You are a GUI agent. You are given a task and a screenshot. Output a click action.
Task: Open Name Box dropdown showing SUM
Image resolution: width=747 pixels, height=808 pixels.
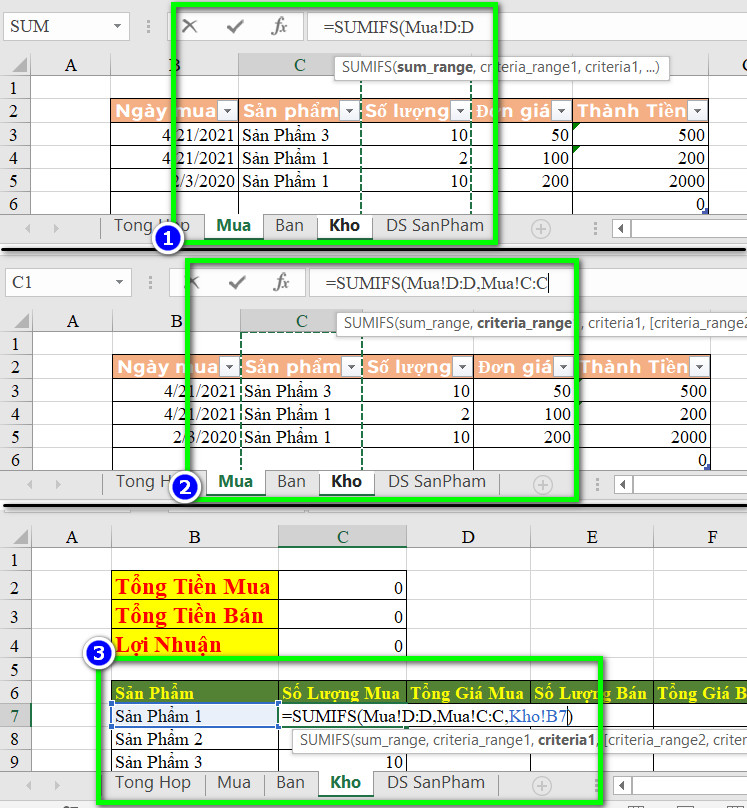117,26
